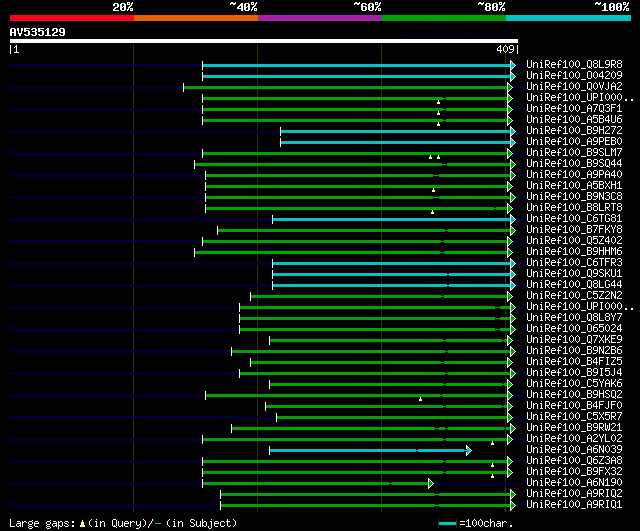Screen dimensions: 640x531
Task: Click the hit label UniRef100_Q6Z3A8
Action: [x=574, y=461]
